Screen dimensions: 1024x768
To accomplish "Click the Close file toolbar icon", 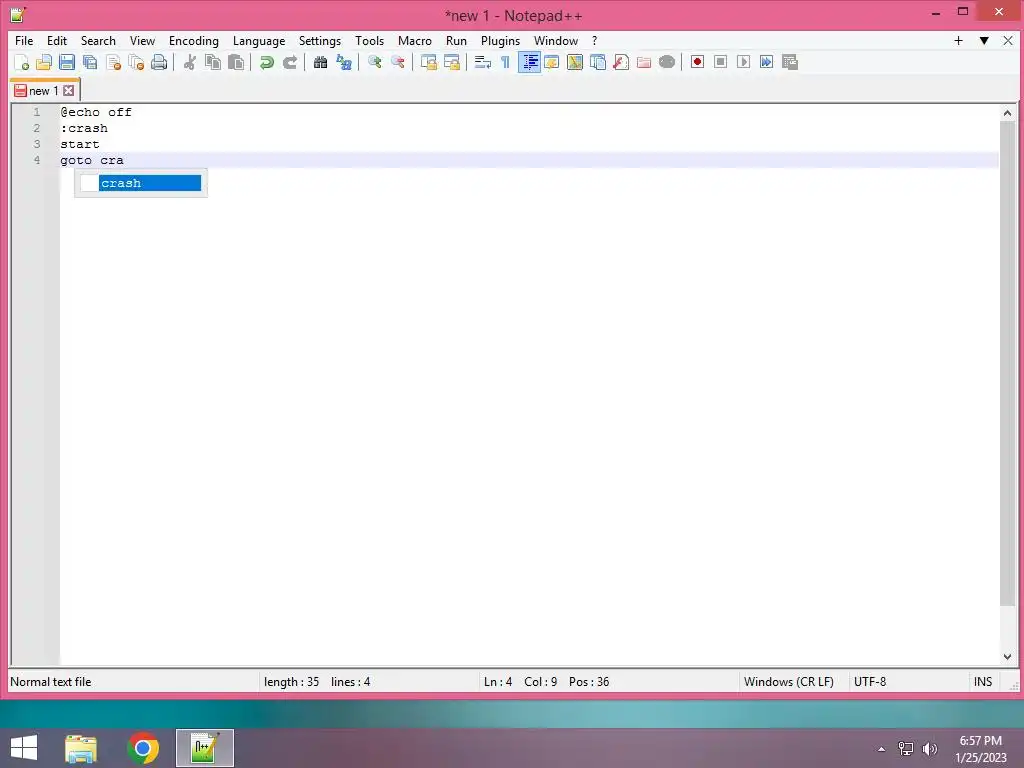I will pos(113,63).
